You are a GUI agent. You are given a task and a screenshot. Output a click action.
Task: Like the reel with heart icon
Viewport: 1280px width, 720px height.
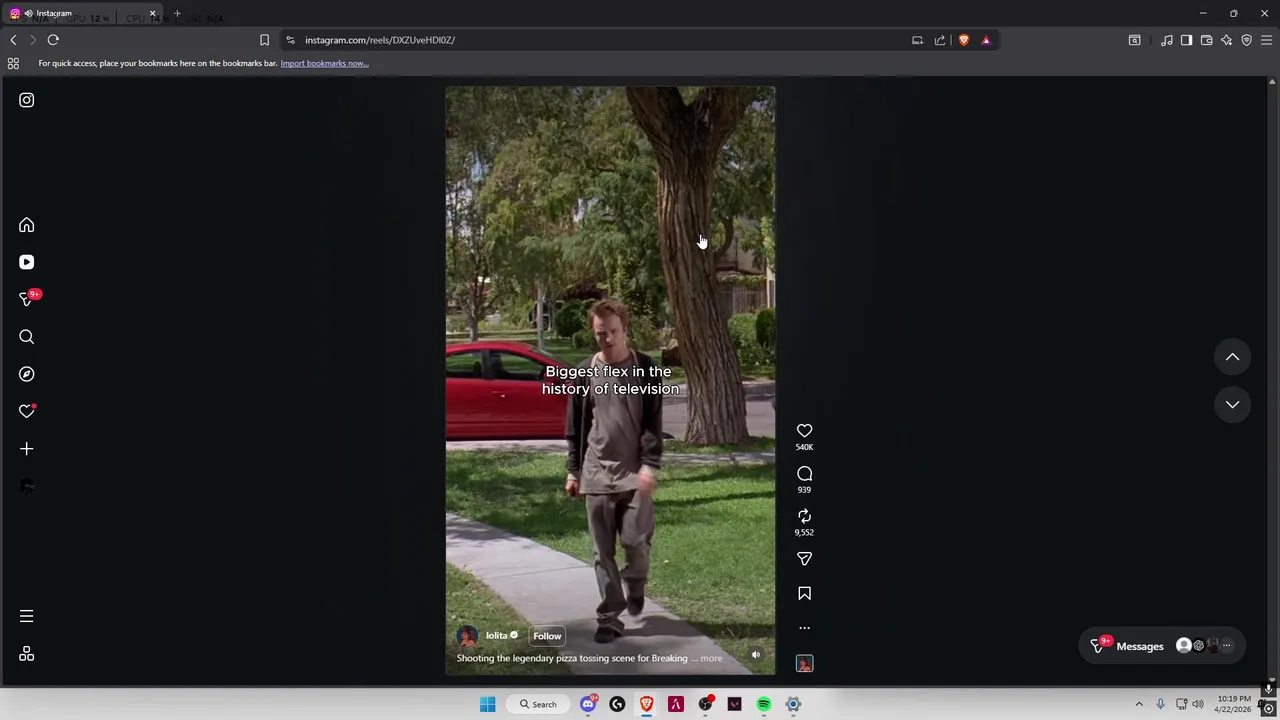point(804,431)
